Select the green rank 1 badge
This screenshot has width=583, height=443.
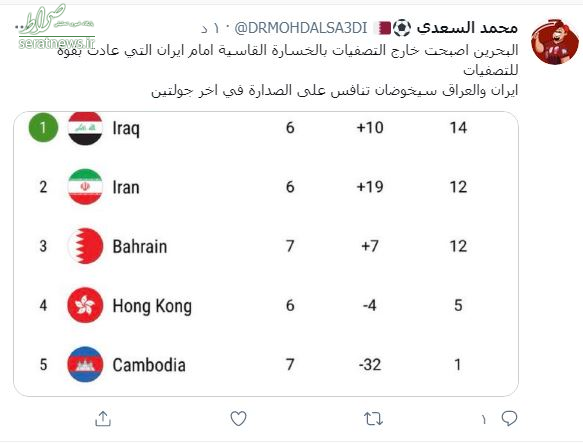43,128
